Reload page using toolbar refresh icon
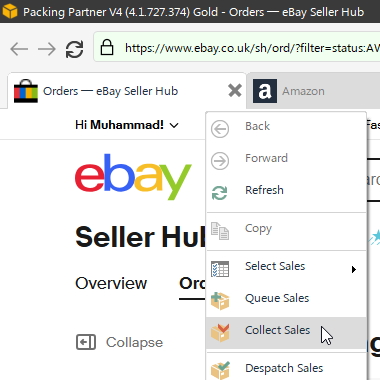This screenshot has width=380, height=380. [74, 49]
